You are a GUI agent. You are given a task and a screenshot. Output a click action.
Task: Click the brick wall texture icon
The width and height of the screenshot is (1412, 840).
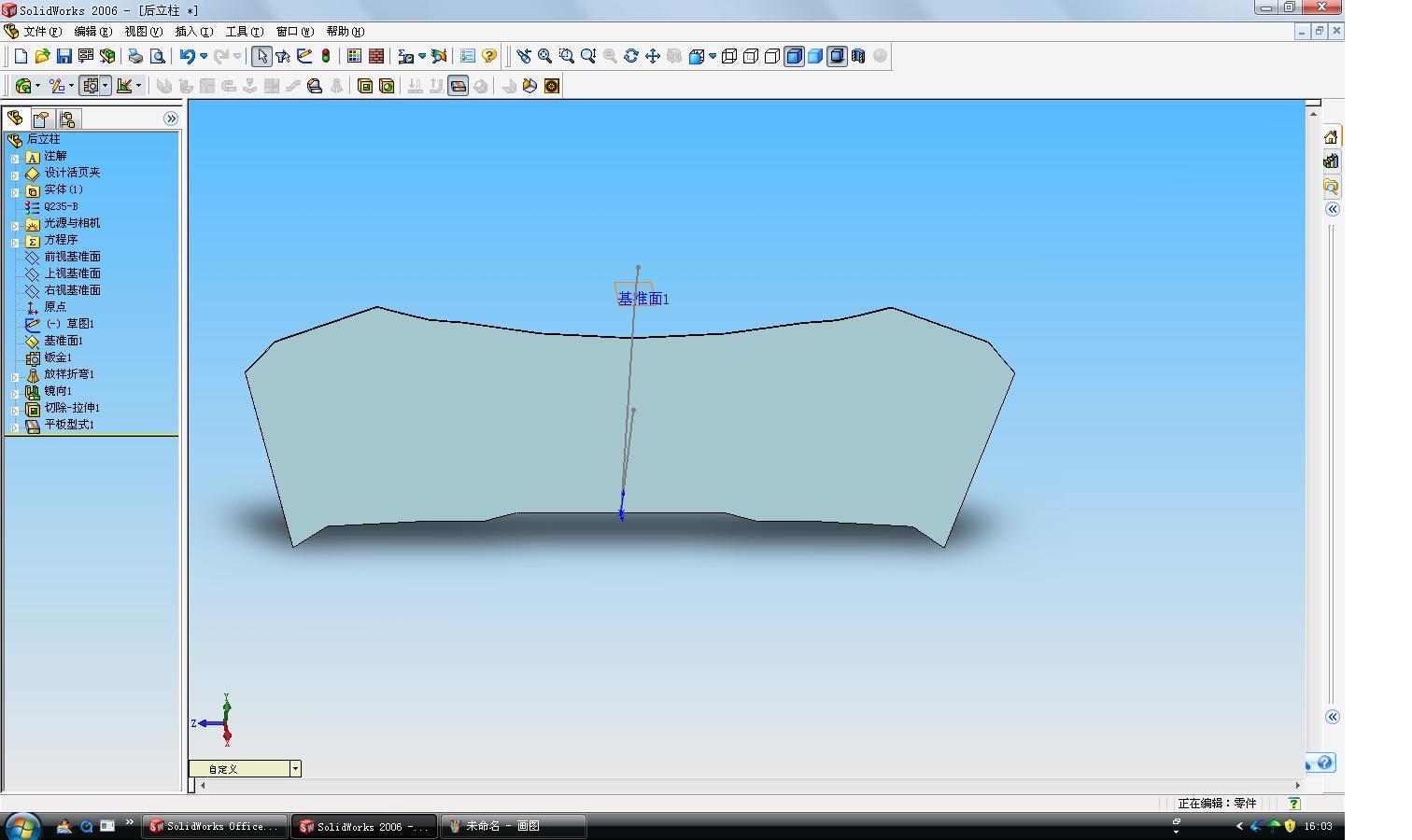pyautogui.click(x=376, y=56)
